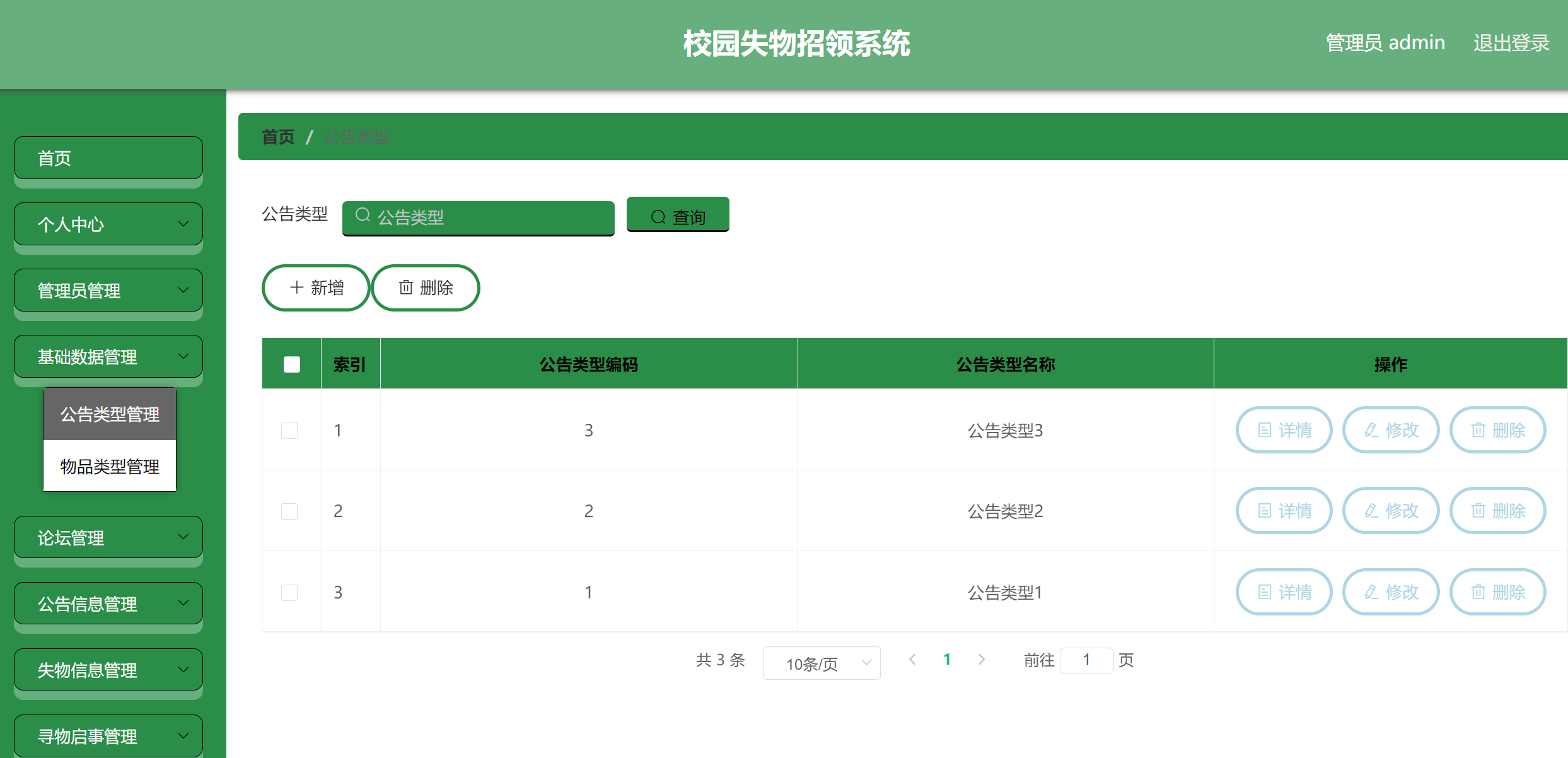Check the row for 公告类型3
The image size is (1568, 758).
[x=289, y=431]
